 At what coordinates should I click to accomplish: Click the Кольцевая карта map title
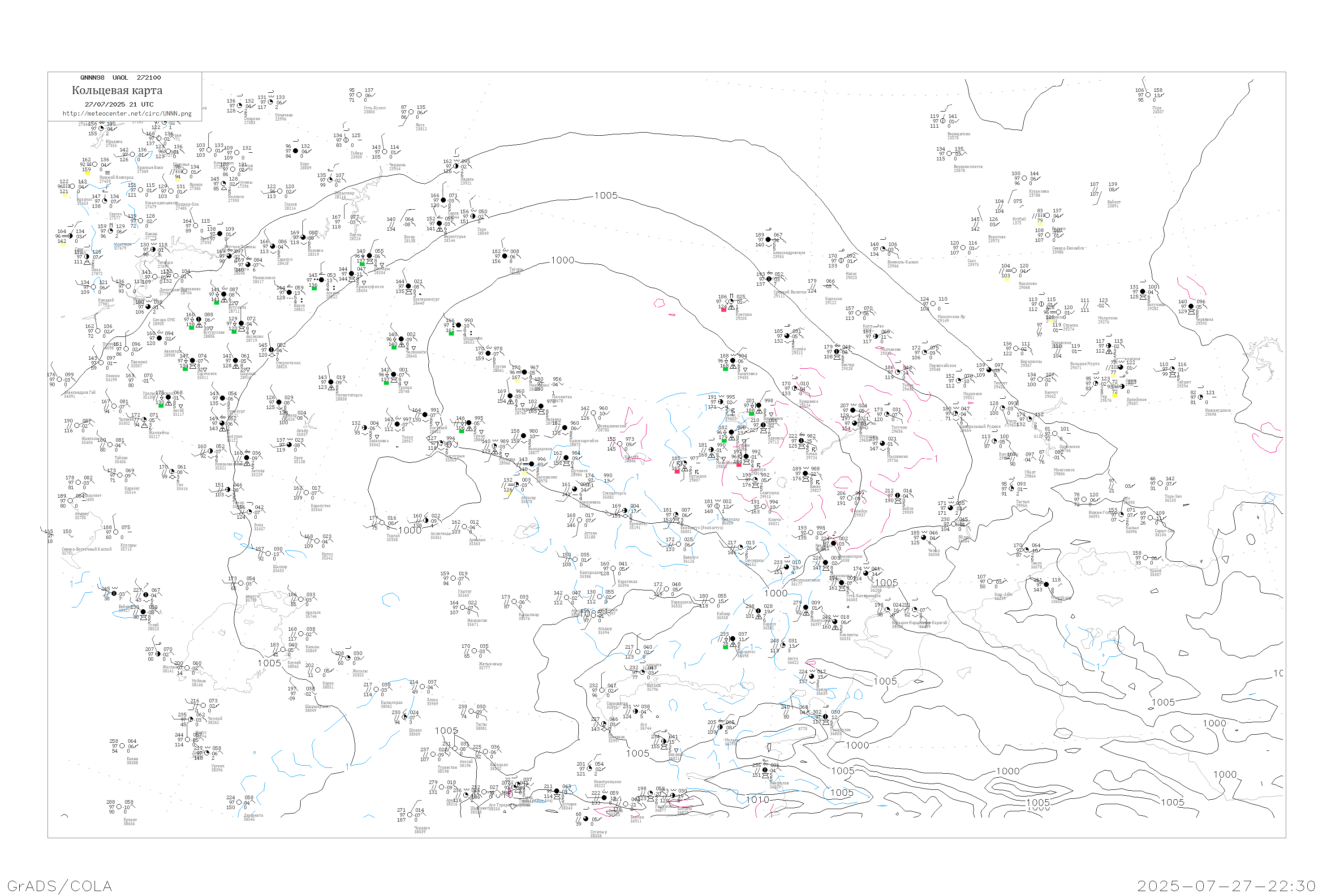pos(117,90)
